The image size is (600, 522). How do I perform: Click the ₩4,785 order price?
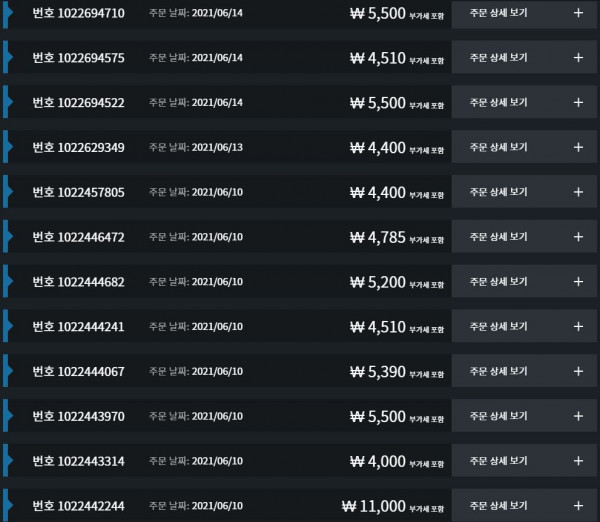[x=377, y=237]
